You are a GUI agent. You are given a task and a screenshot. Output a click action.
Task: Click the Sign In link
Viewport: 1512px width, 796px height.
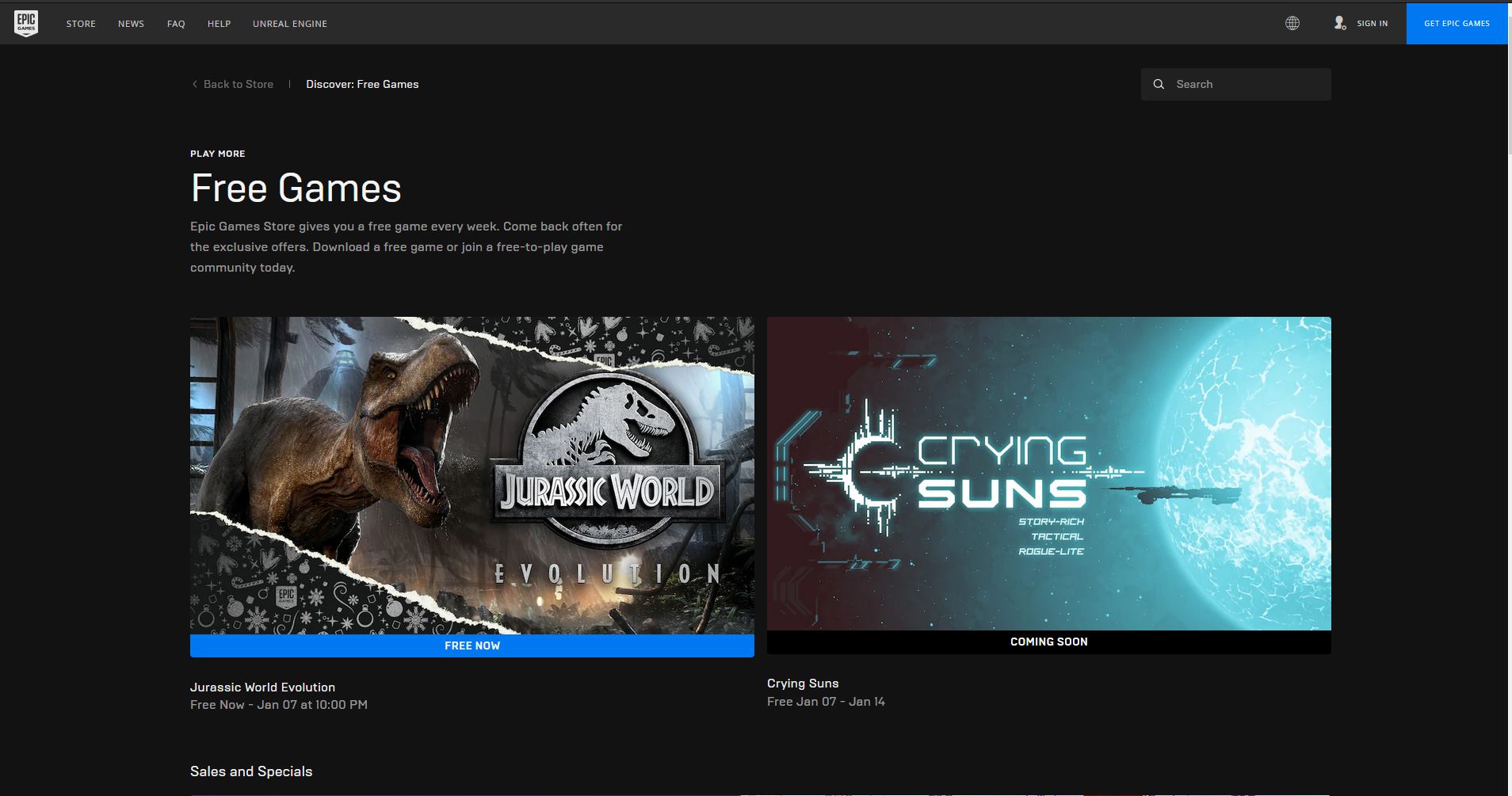[1372, 24]
